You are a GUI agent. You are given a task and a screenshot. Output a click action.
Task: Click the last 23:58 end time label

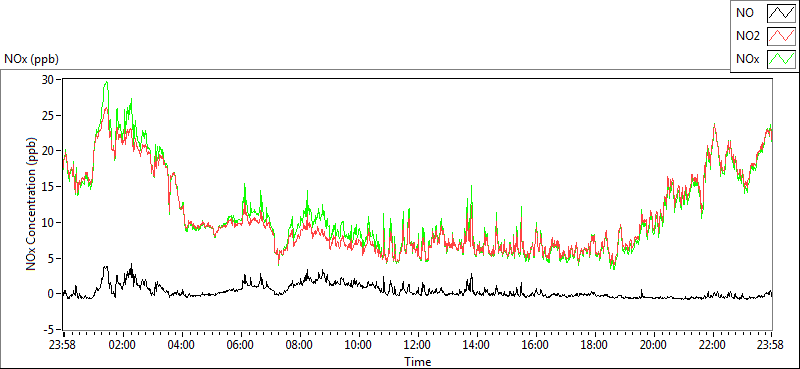(x=771, y=345)
